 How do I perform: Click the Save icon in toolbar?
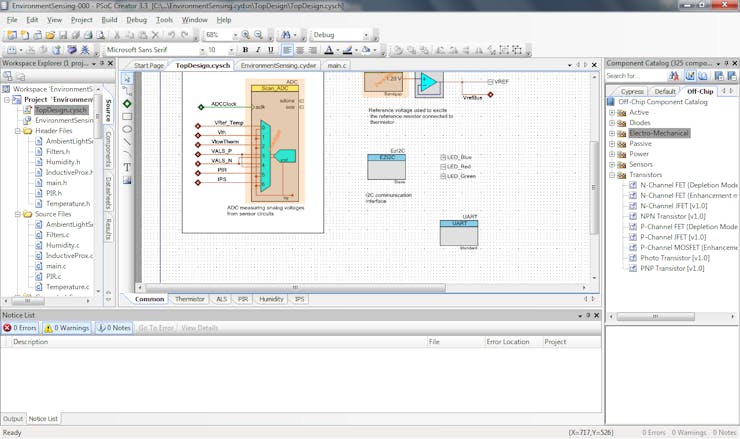click(63, 35)
